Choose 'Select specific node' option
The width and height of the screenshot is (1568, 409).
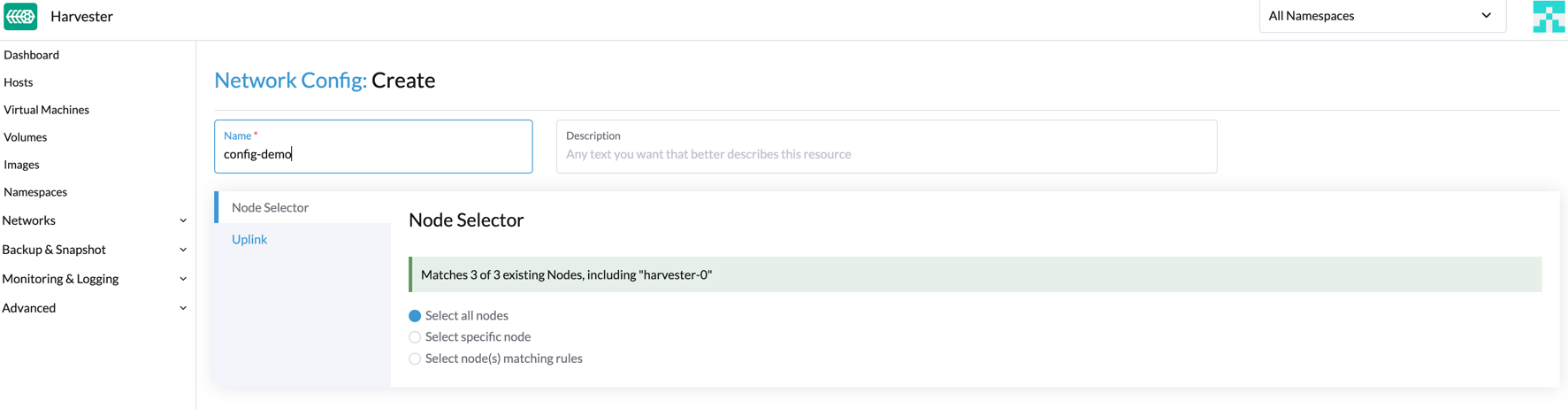pyautogui.click(x=415, y=337)
